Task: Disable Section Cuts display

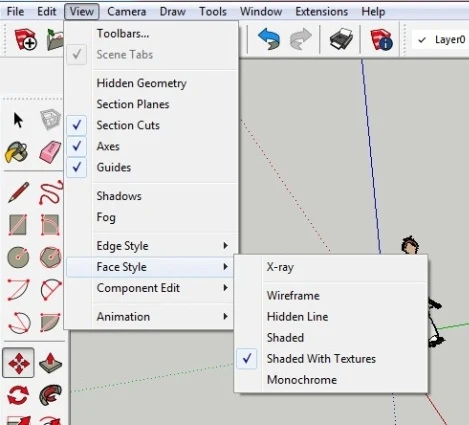Action: click(x=128, y=125)
